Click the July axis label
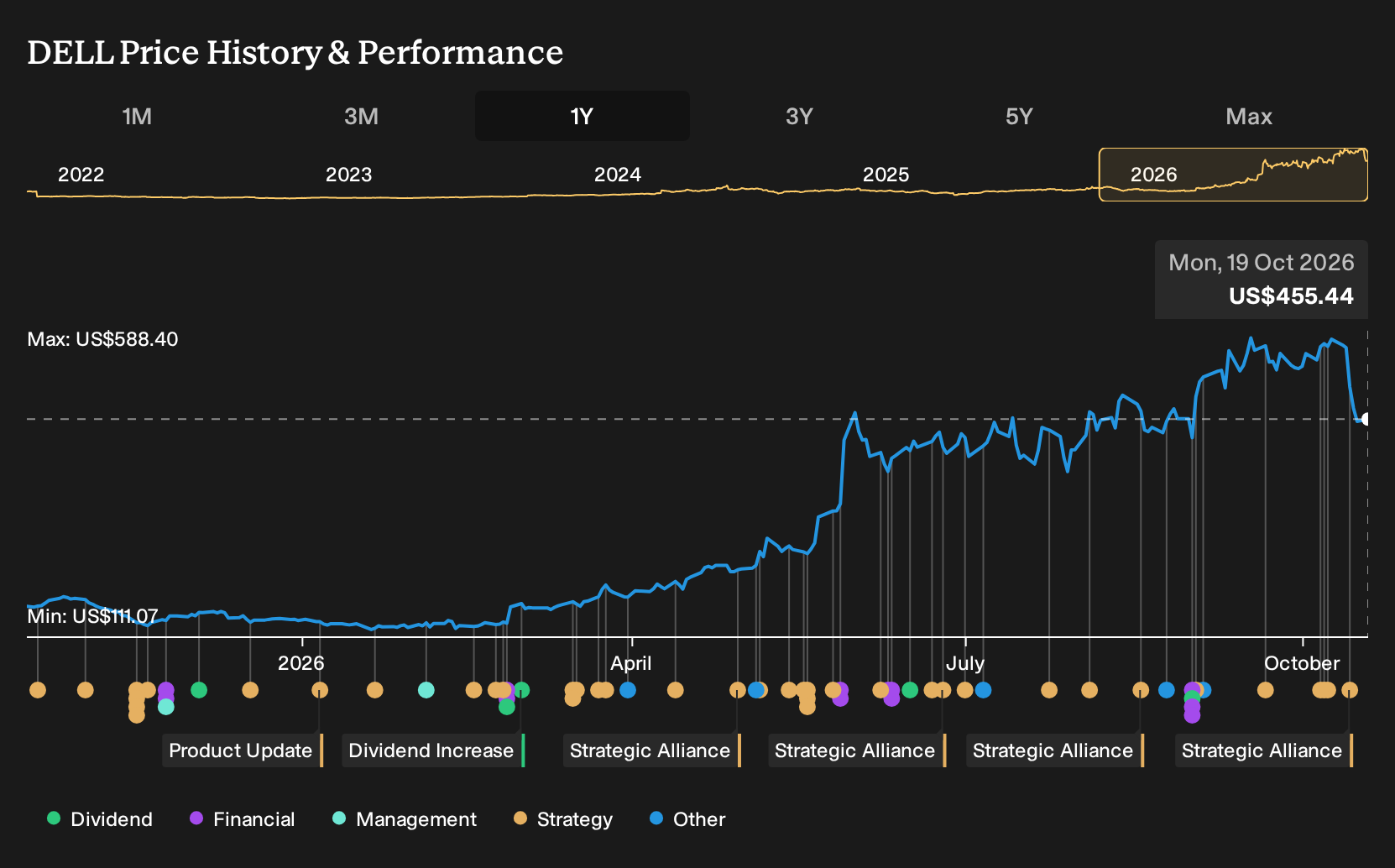 tap(965, 663)
